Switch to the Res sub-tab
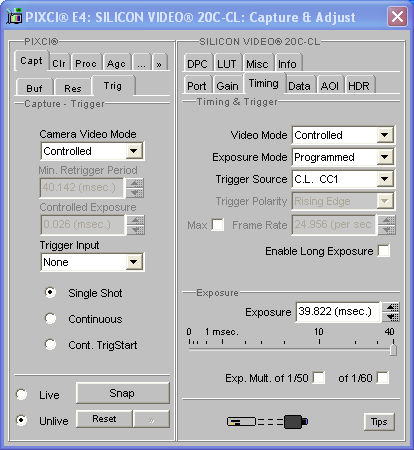 (x=73, y=88)
